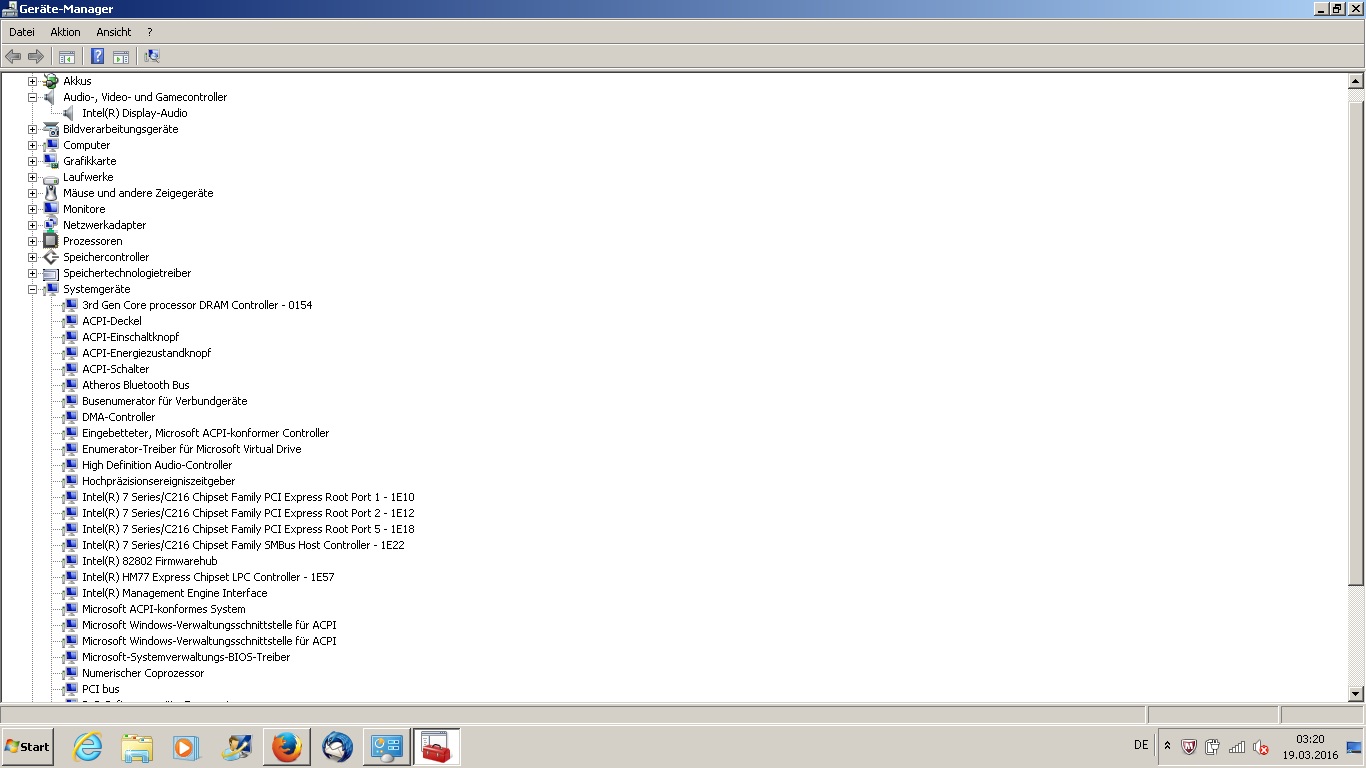This screenshot has width=1366, height=768.
Task: Click the Forward arrow toolbar icon
Action: (x=36, y=57)
